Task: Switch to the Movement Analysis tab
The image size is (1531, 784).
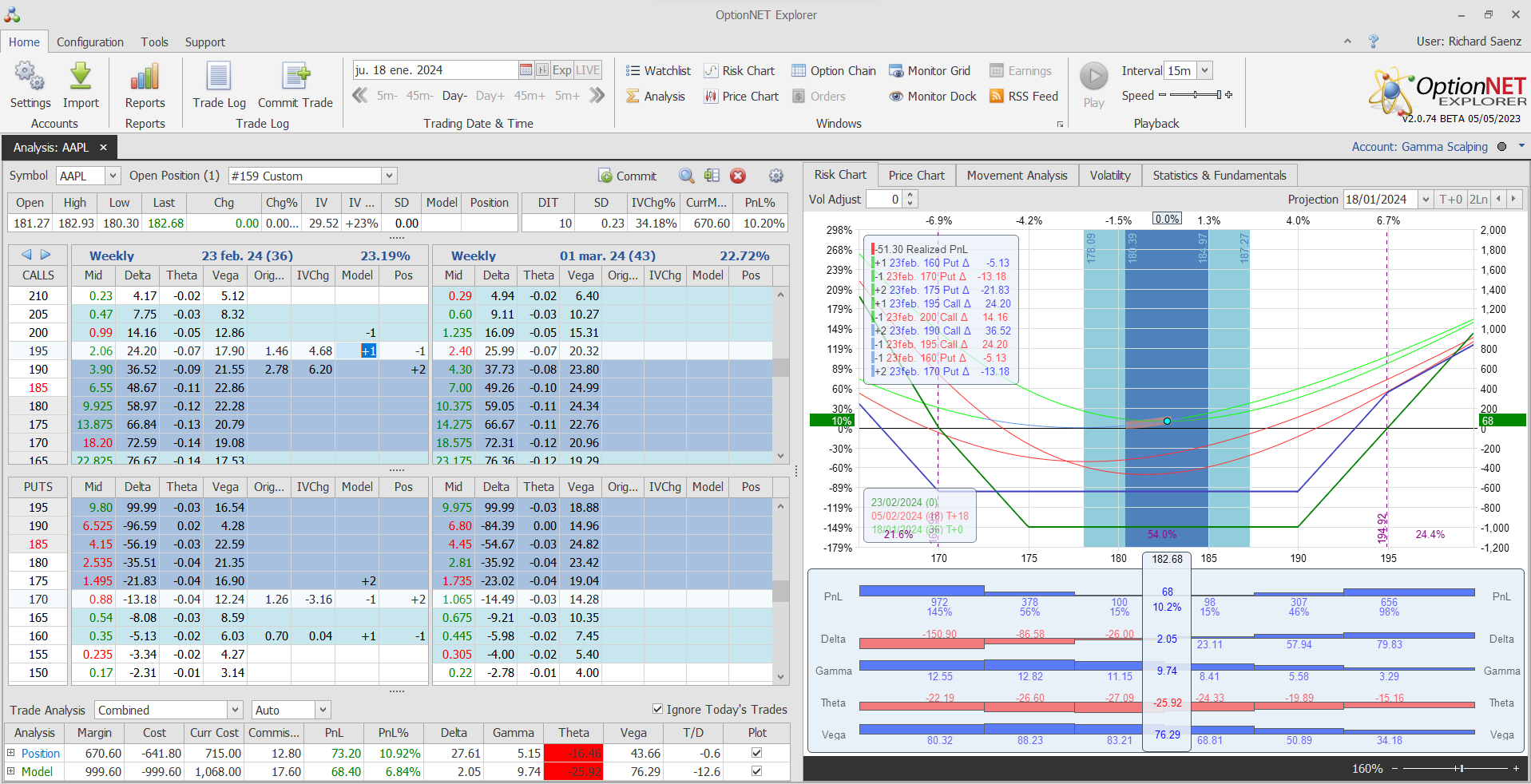Action: click(x=1017, y=176)
